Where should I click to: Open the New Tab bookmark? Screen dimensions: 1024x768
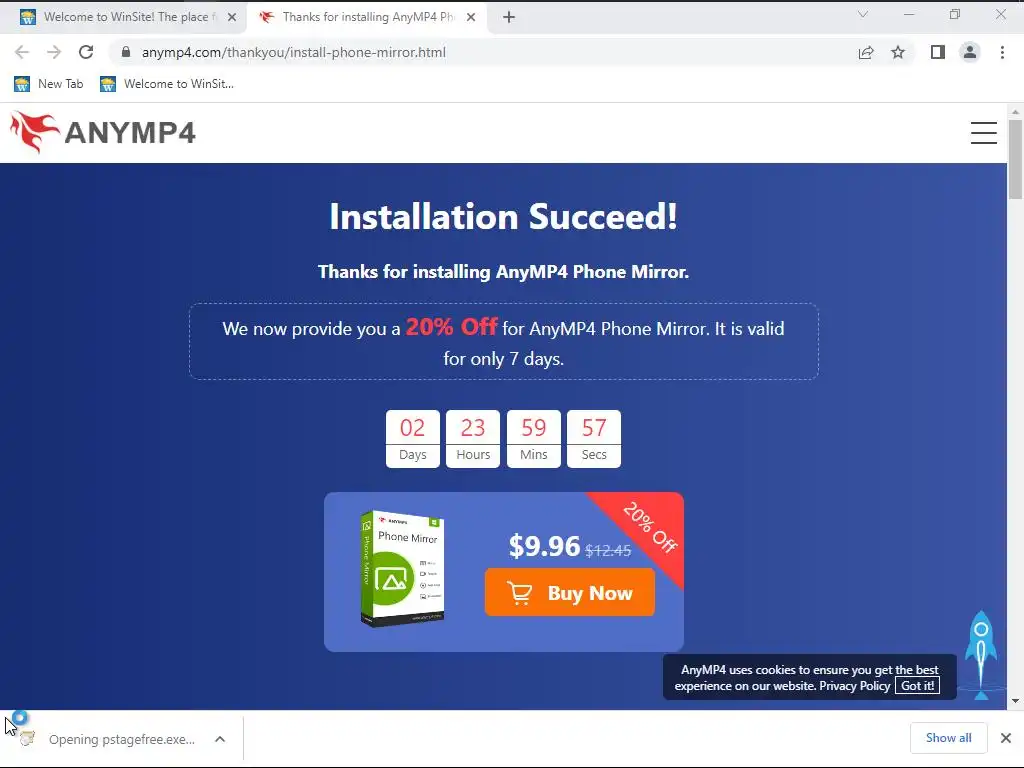pyautogui.click(x=49, y=84)
